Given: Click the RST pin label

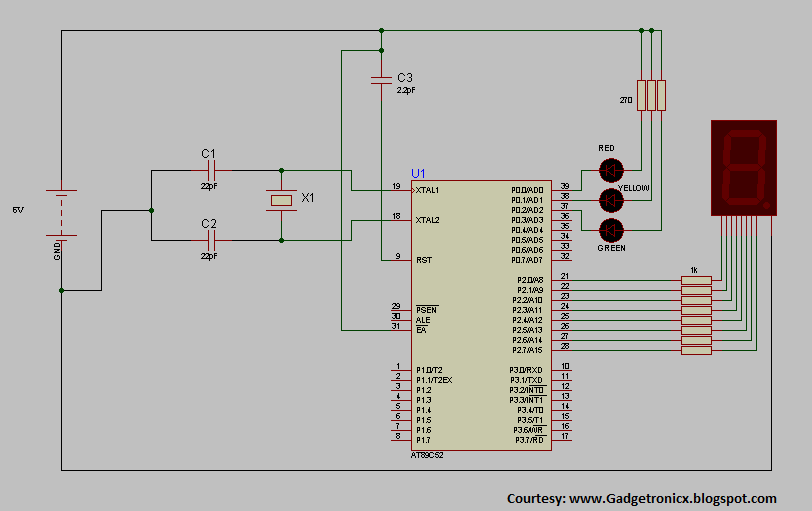Looking at the screenshot, I should pos(424,260).
